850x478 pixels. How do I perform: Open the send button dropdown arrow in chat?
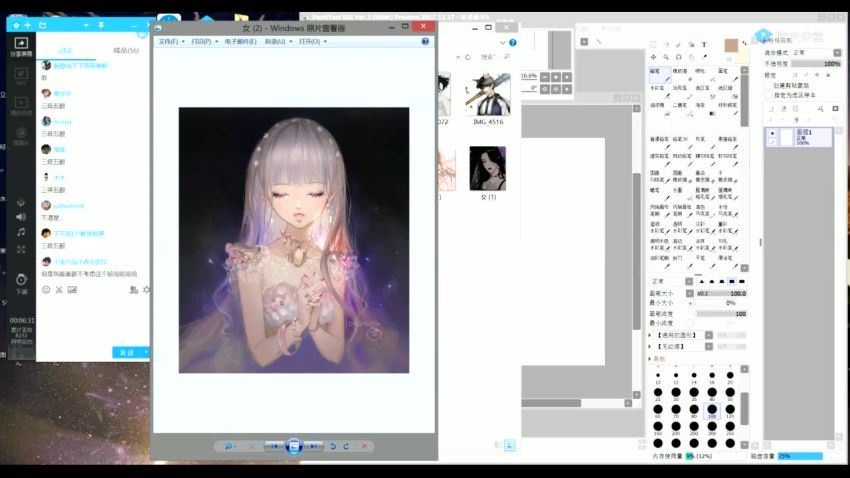pos(145,353)
